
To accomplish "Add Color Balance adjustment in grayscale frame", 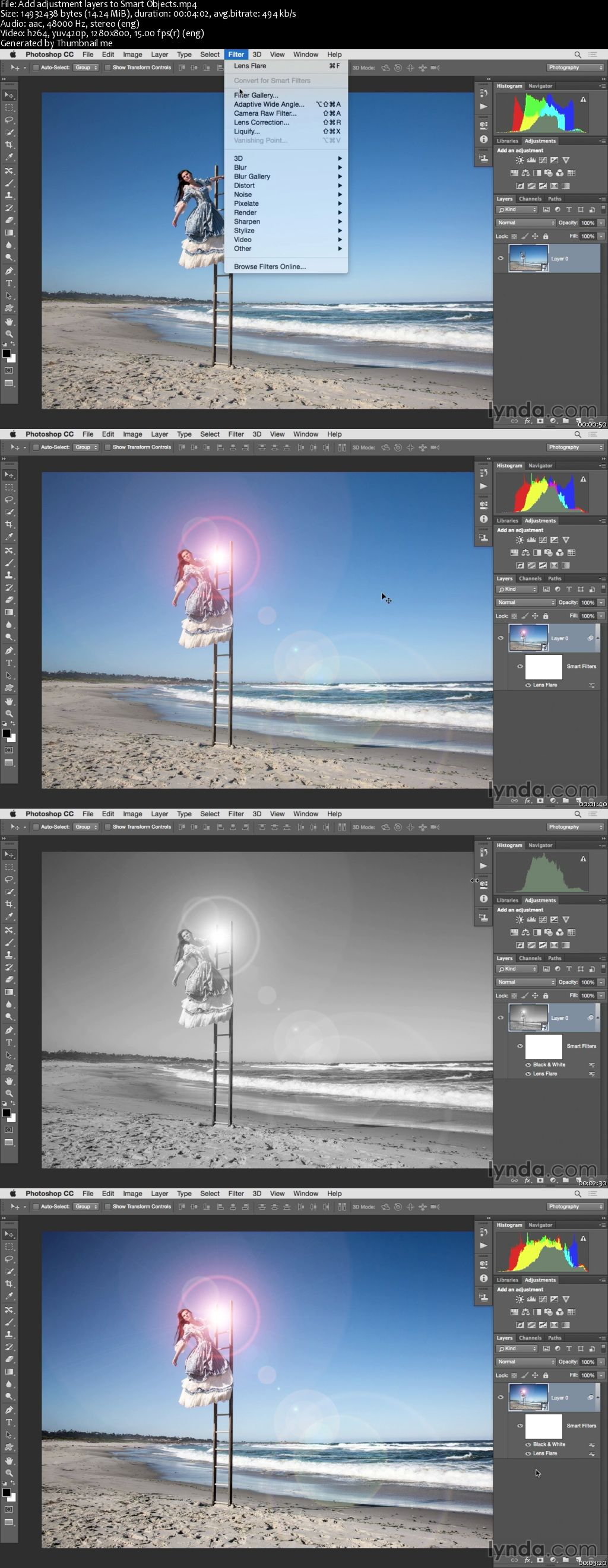I will [525, 932].
